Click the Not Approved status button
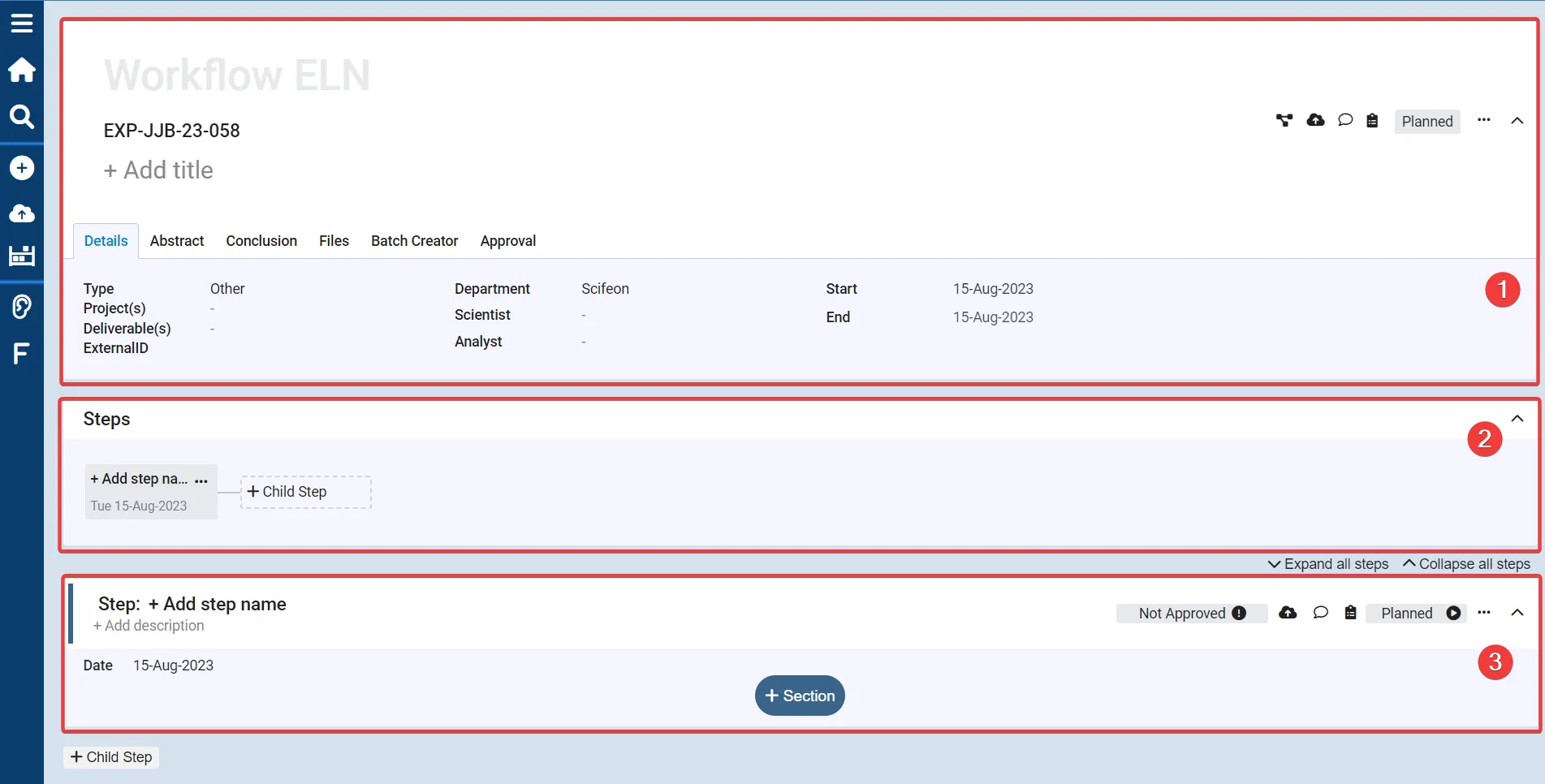This screenshot has width=1545, height=784. [x=1191, y=614]
